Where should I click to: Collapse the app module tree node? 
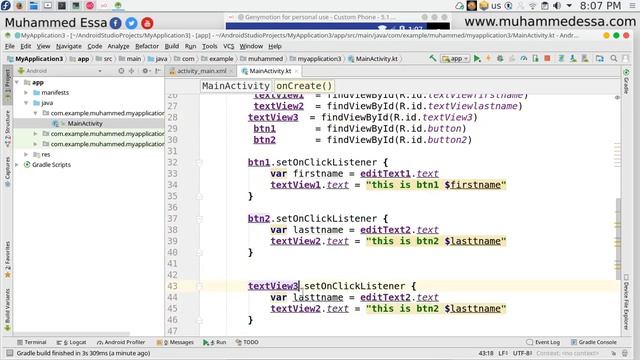click(17, 82)
